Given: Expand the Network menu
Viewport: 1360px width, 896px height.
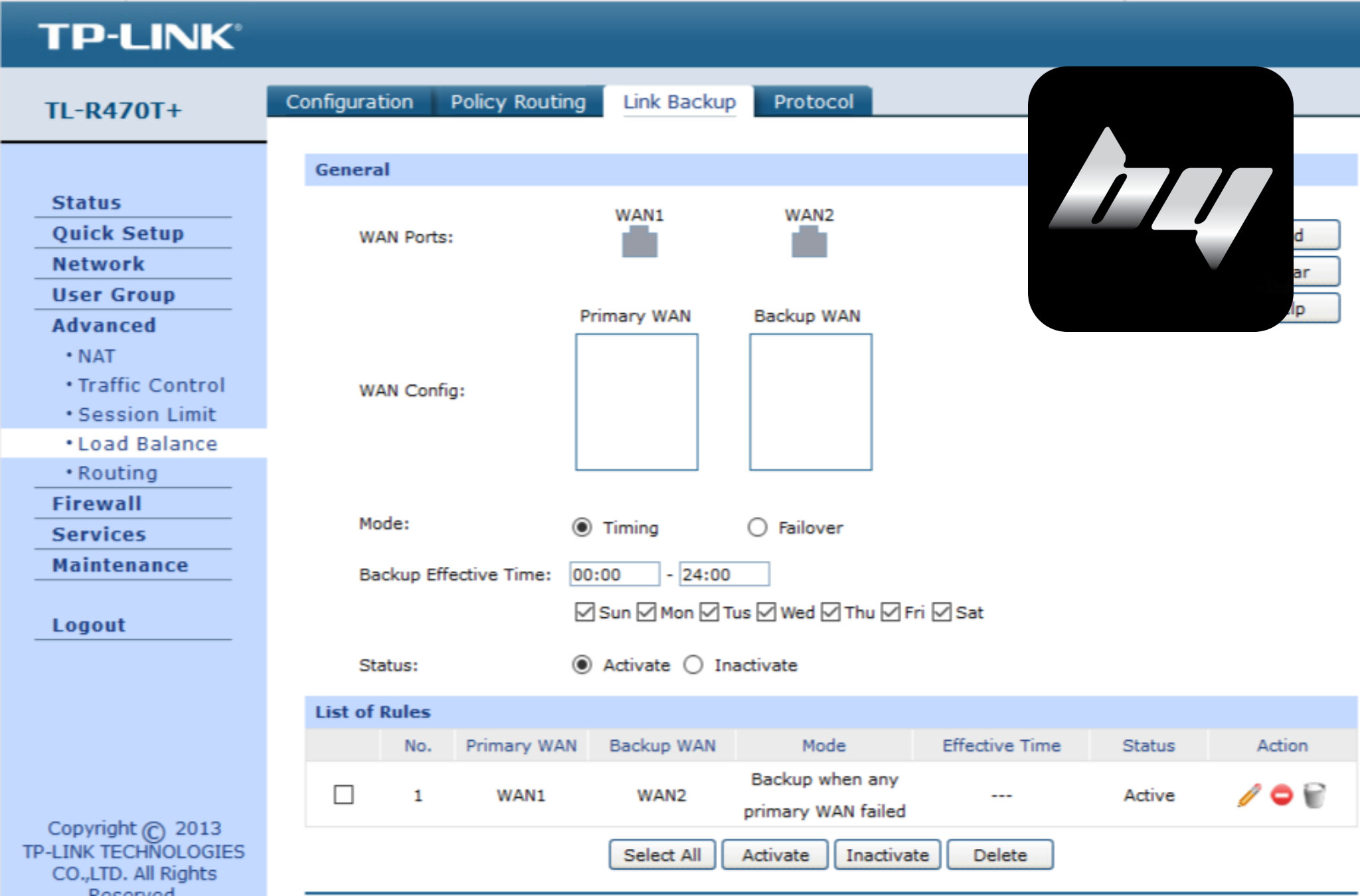Looking at the screenshot, I should [x=98, y=264].
